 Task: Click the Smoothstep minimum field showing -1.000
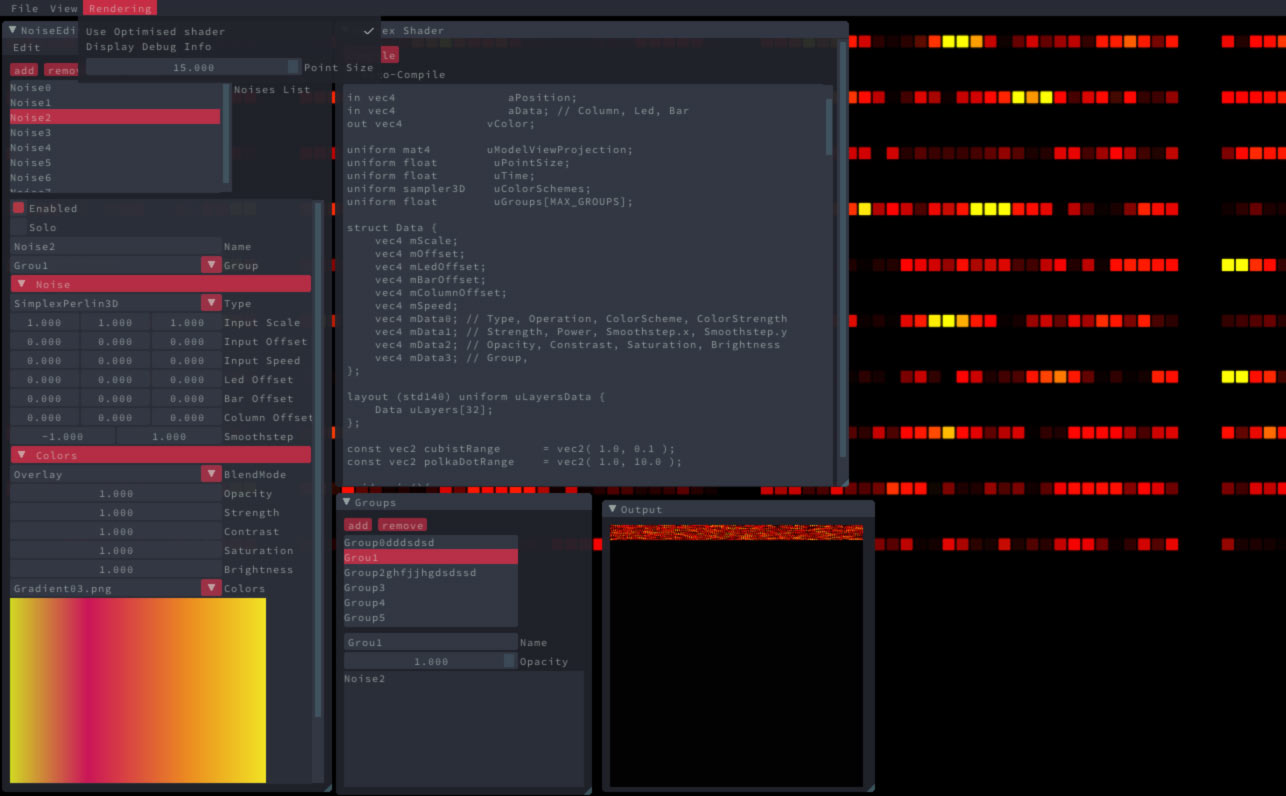(x=62, y=436)
